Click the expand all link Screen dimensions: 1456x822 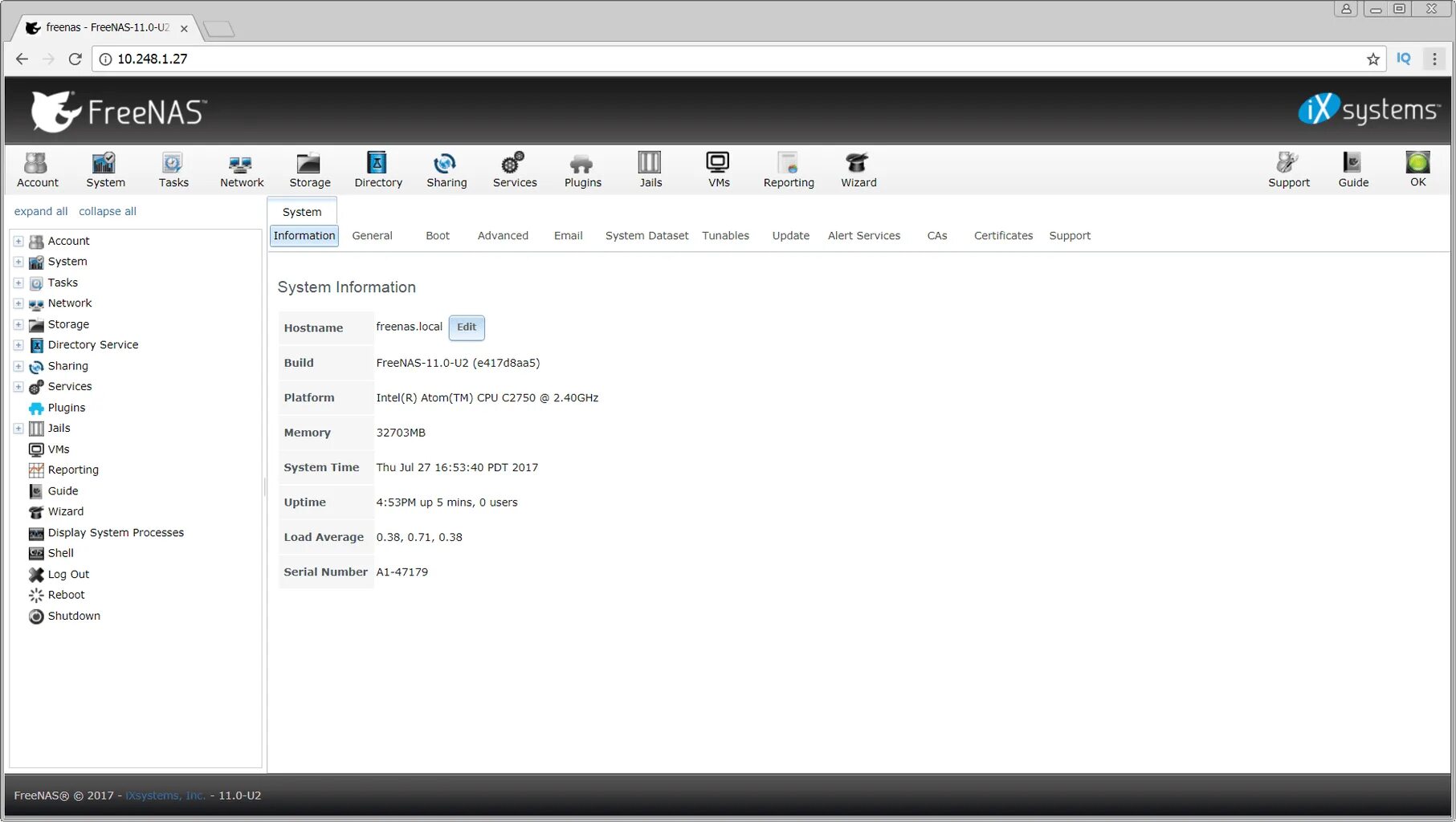[x=41, y=211]
